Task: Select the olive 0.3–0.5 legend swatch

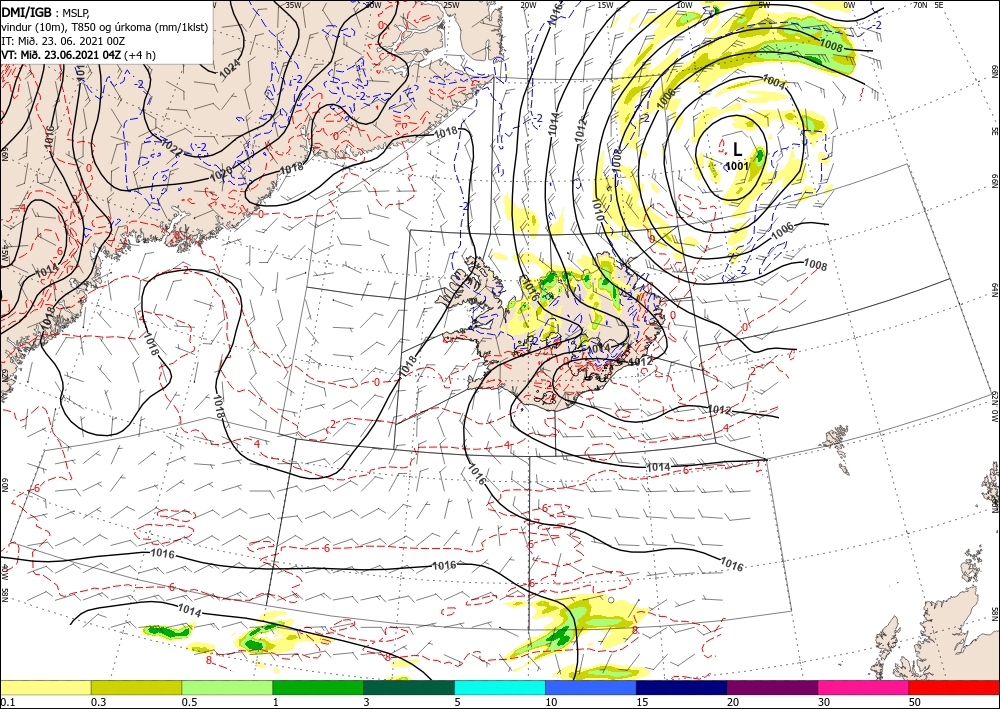Action: 136,687
